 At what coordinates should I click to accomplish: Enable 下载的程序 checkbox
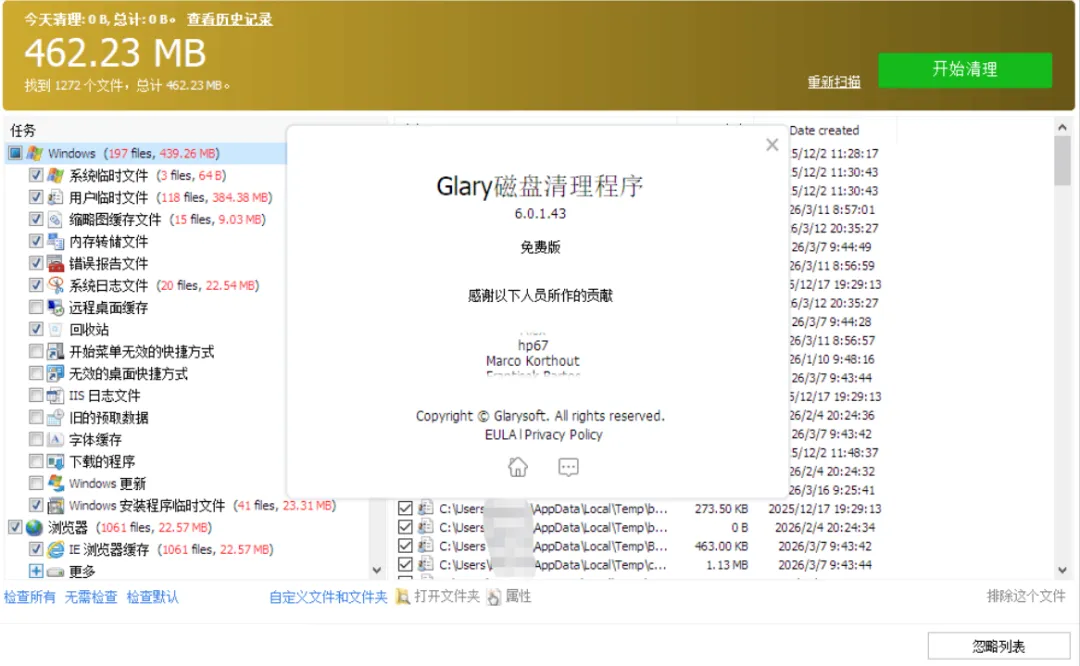tap(36, 461)
